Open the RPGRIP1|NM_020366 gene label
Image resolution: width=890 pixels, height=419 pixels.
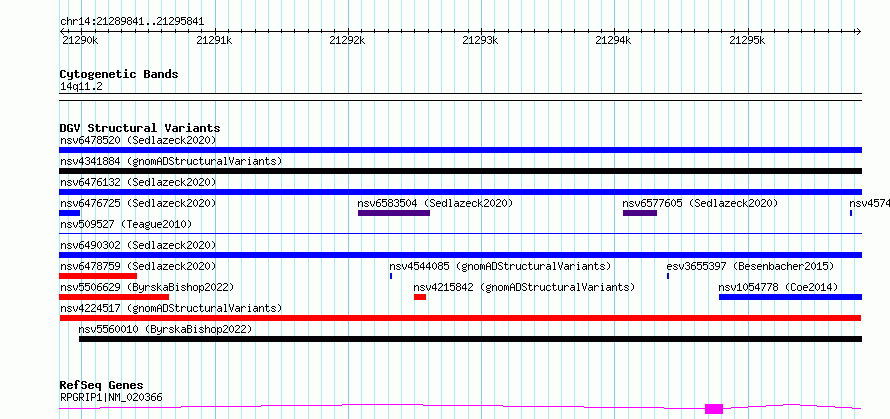click(x=111, y=397)
